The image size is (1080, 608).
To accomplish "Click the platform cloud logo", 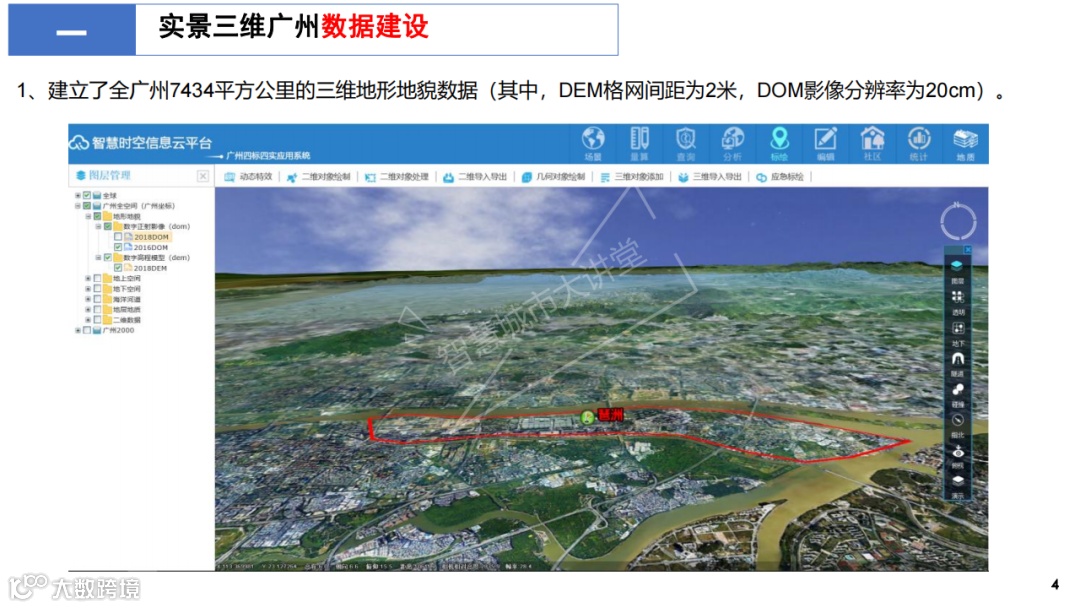I will coord(79,143).
